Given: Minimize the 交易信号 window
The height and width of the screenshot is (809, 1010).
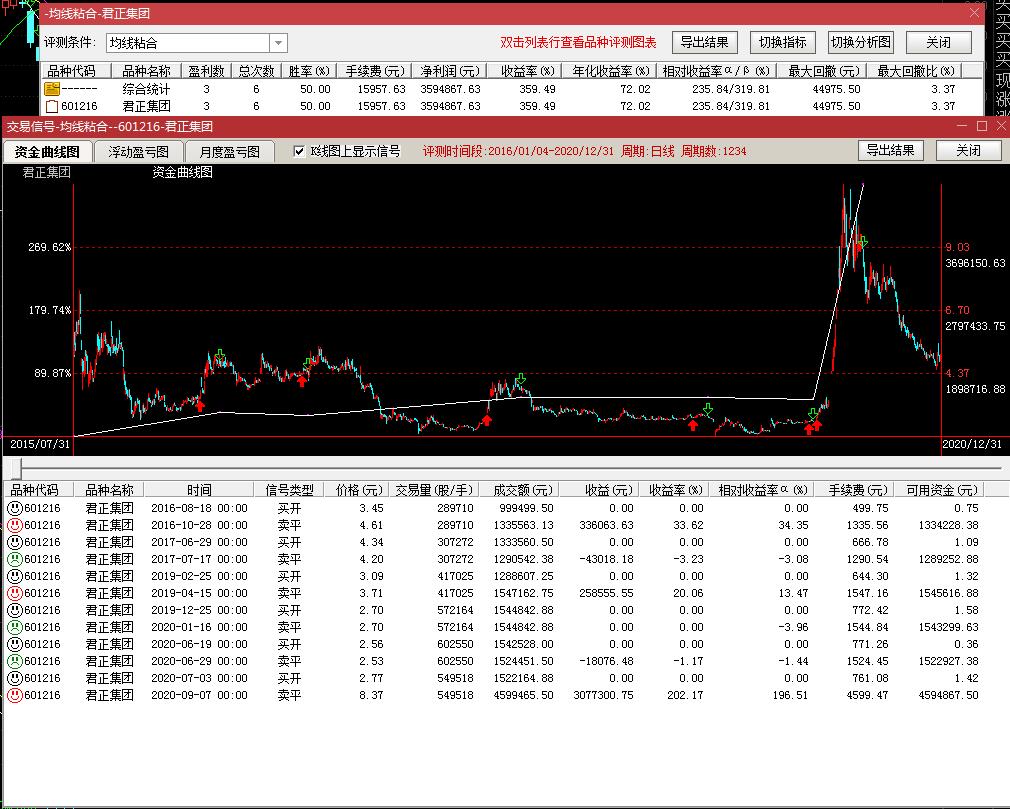Looking at the screenshot, I should point(961,126).
